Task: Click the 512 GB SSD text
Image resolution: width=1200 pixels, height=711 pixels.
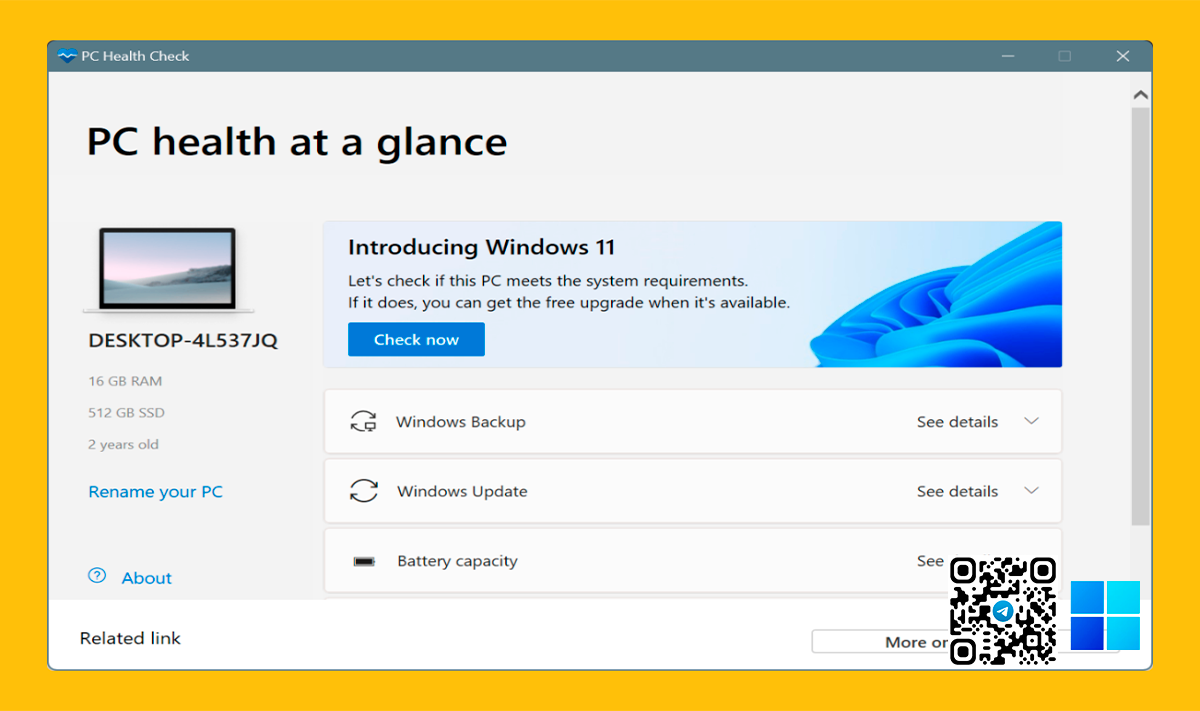Action: pos(126,413)
